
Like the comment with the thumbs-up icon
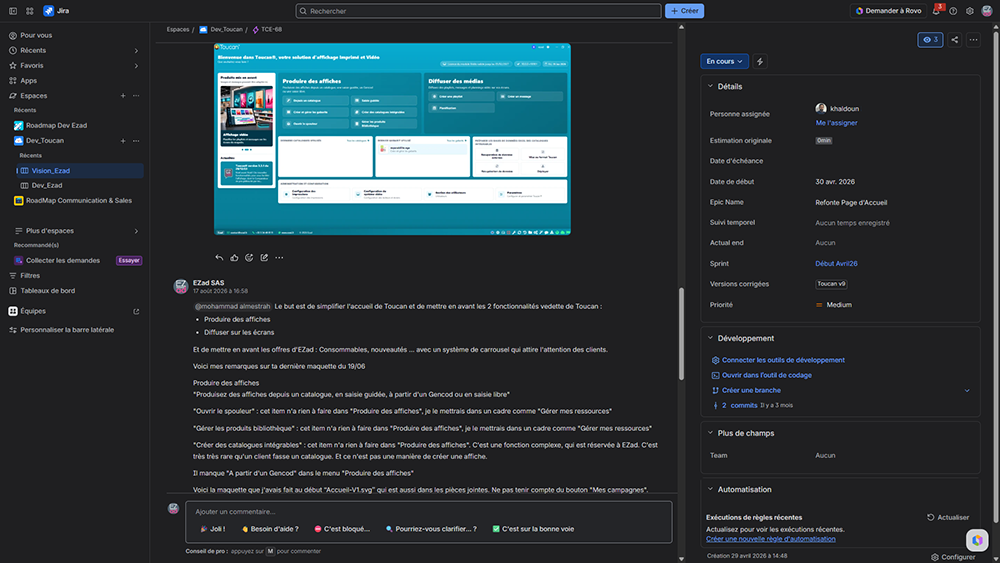coord(234,258)
